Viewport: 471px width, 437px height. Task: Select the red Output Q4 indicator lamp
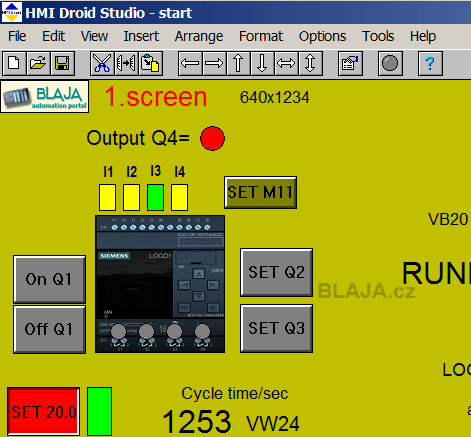tap(212, 138)
